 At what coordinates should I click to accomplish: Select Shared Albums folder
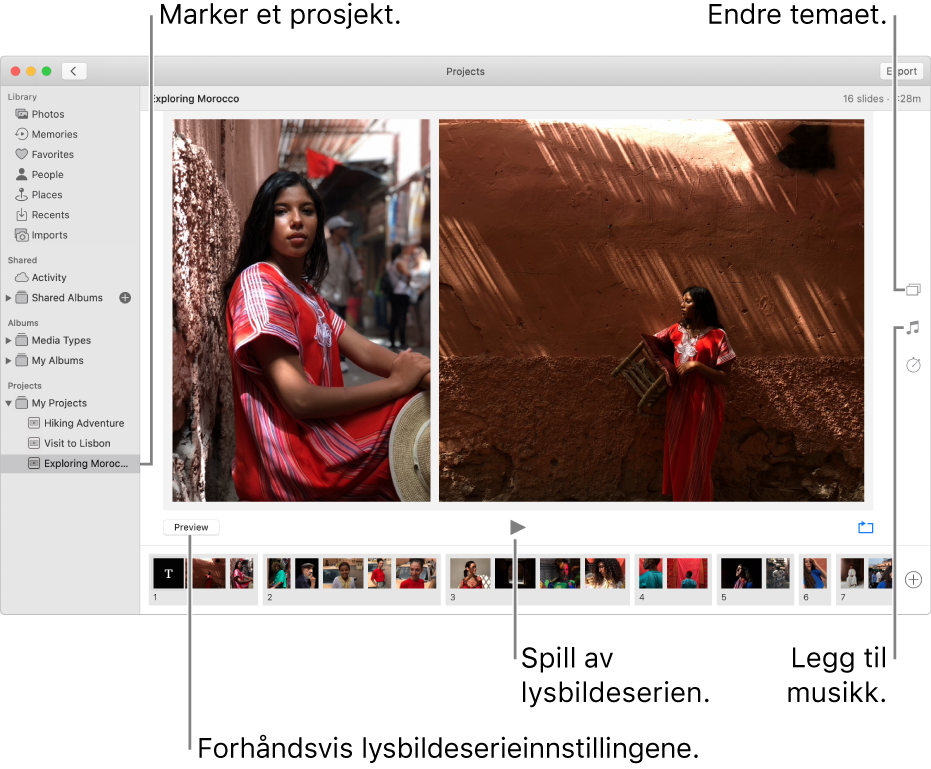66,298
